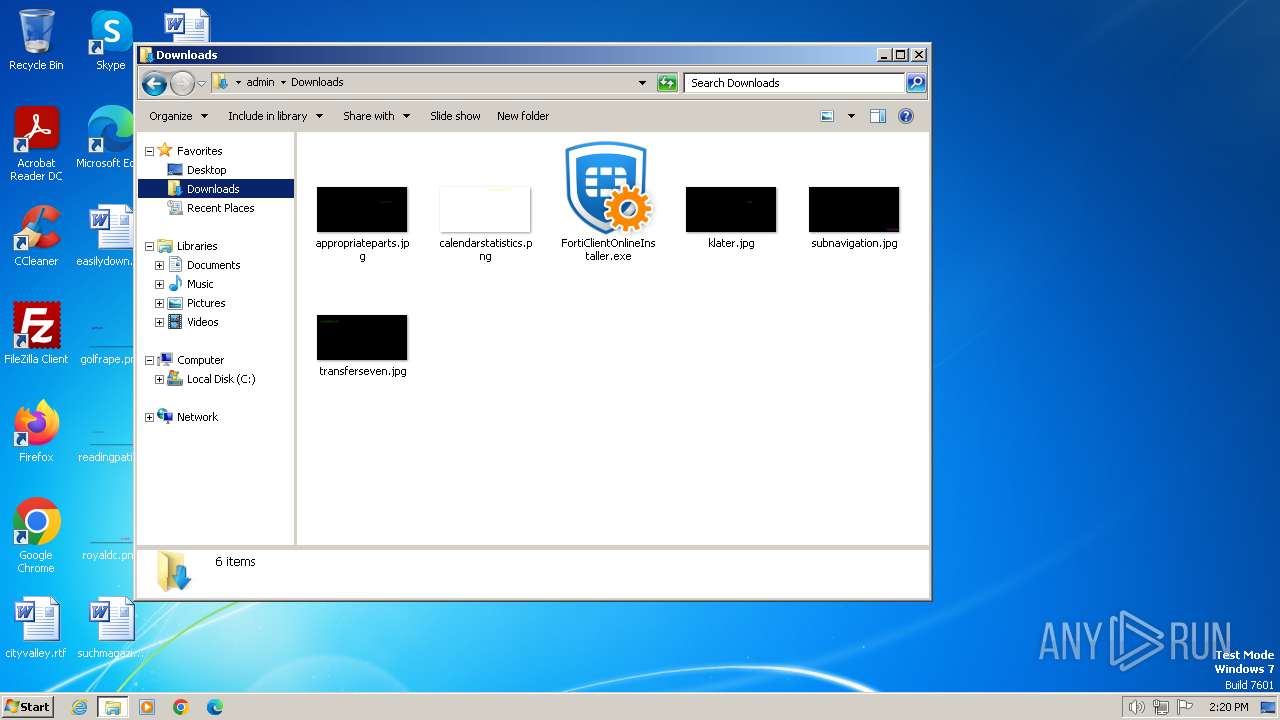
Task: Select the Videos library
Action: pyautogui.click(x=202, y=322)
